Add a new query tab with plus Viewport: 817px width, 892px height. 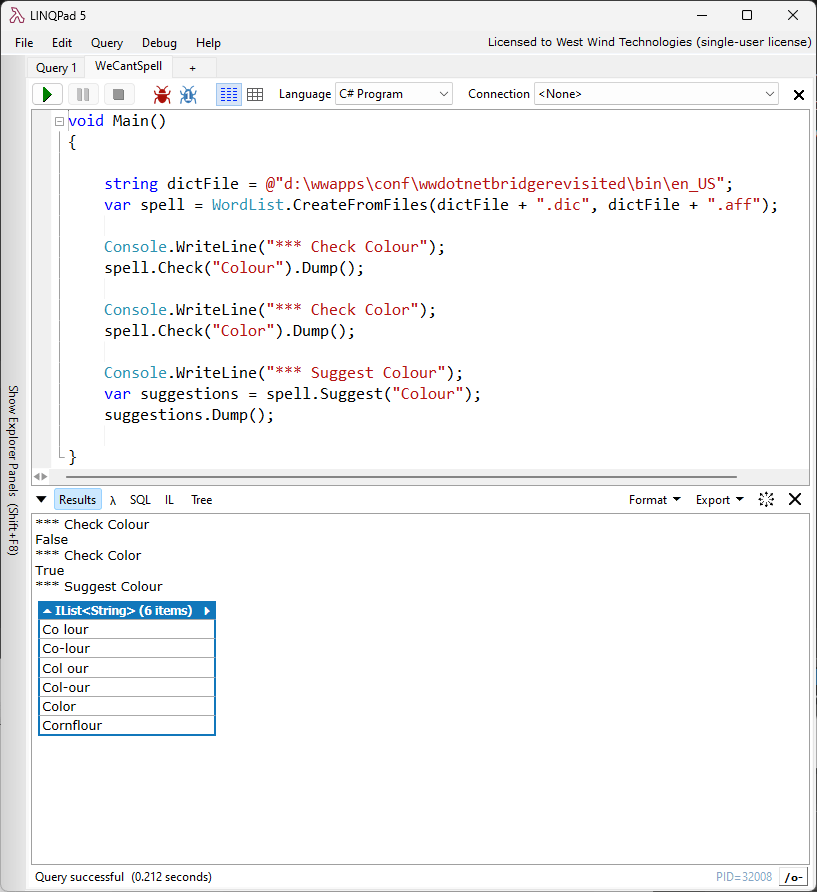[x=193, y=68]
